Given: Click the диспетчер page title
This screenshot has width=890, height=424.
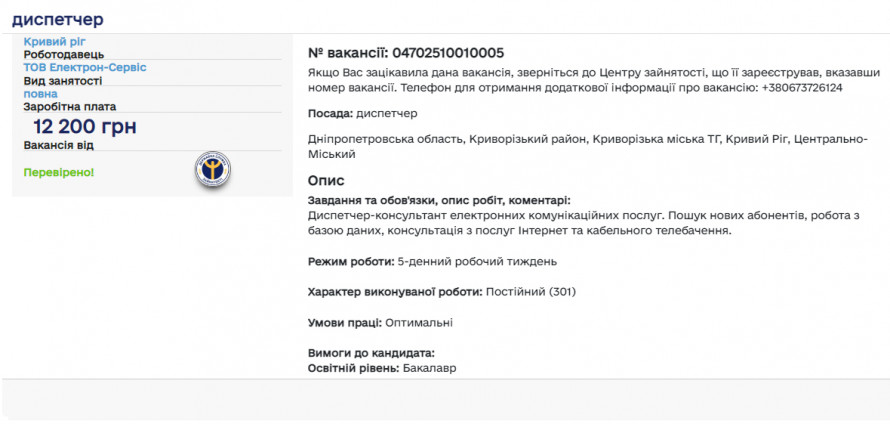Looking at the screenshot, I should 57,20.
